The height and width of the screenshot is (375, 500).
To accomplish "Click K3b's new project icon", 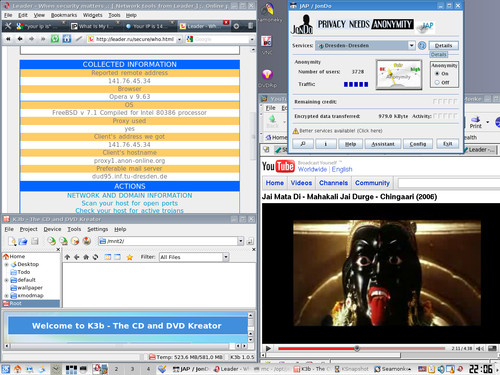I will click(x=12, y=241).
